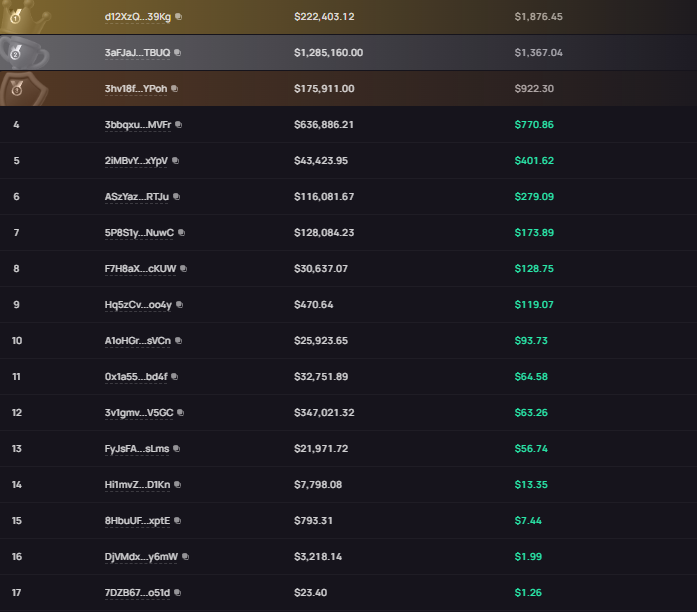Copy address d12XzQ...39Kg with the copy icon
697x612 pixels.
(x=178, y=16)
